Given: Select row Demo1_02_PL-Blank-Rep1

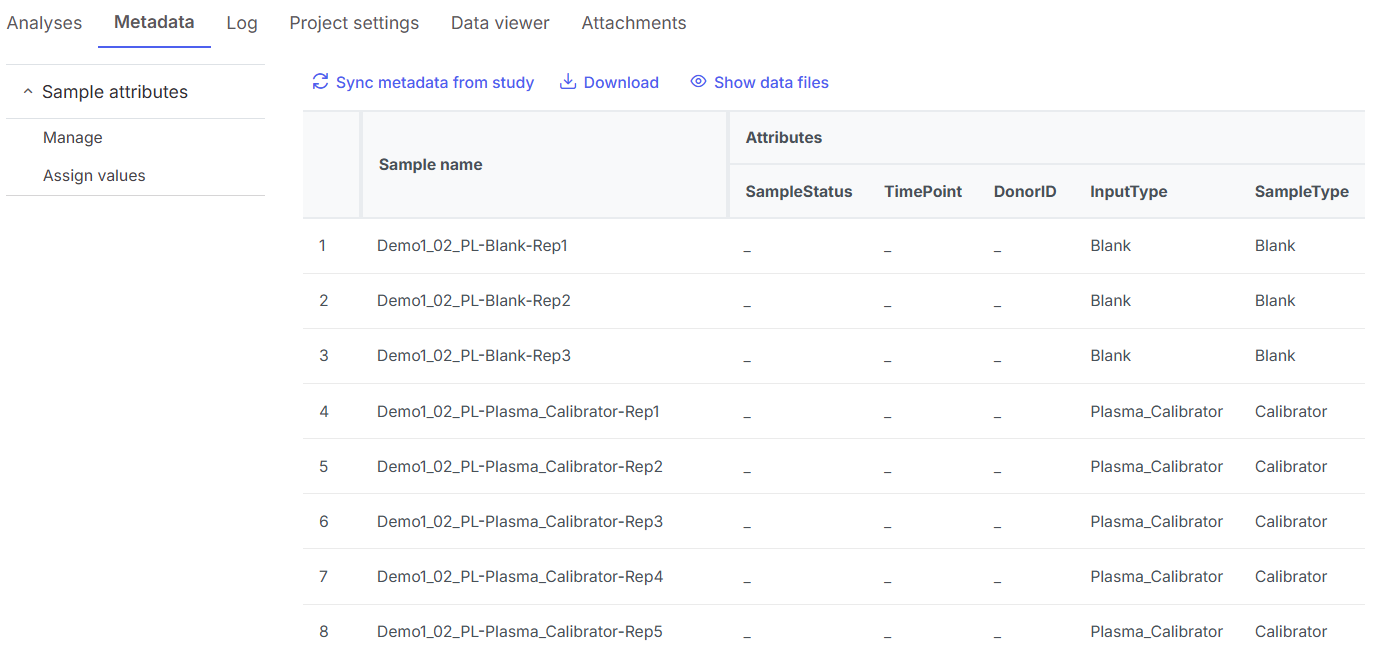Looking at the screenshot, I should coord(472,246).
